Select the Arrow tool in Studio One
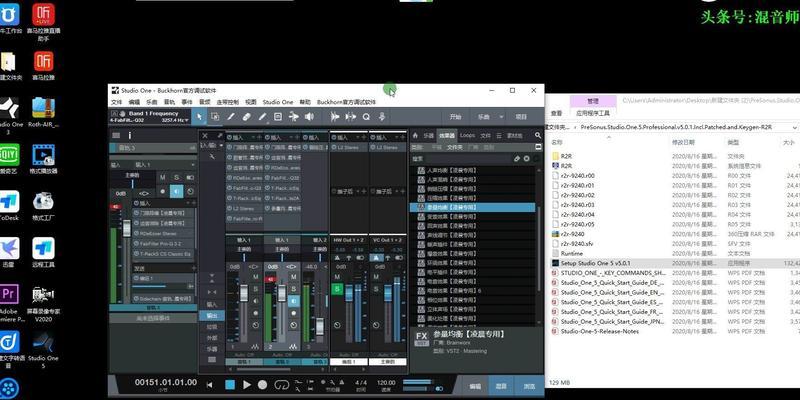800x400 pixels. click(x=199, y=117)
